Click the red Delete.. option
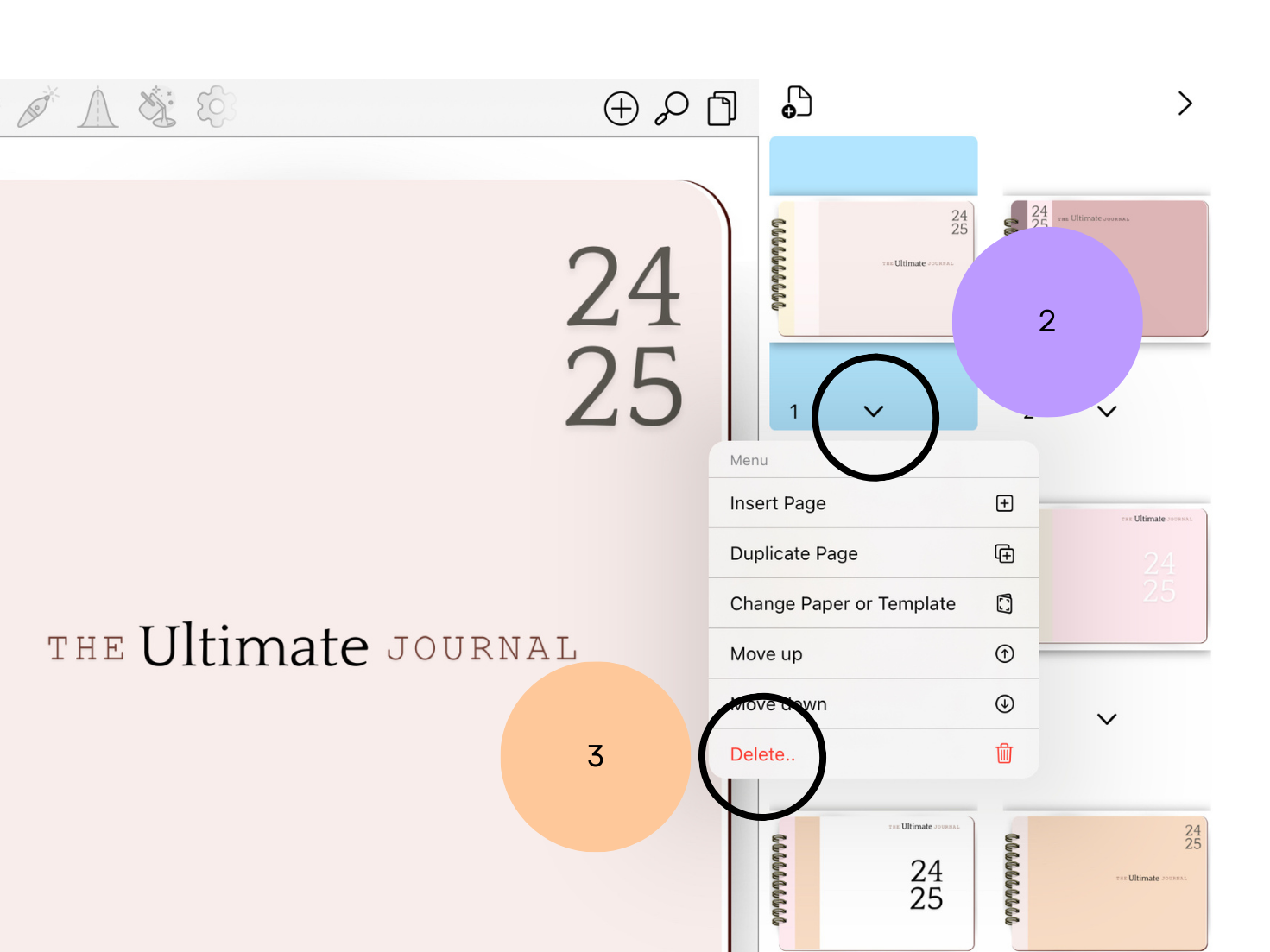This screenshot has width=1270, height=952. point(763,754)
